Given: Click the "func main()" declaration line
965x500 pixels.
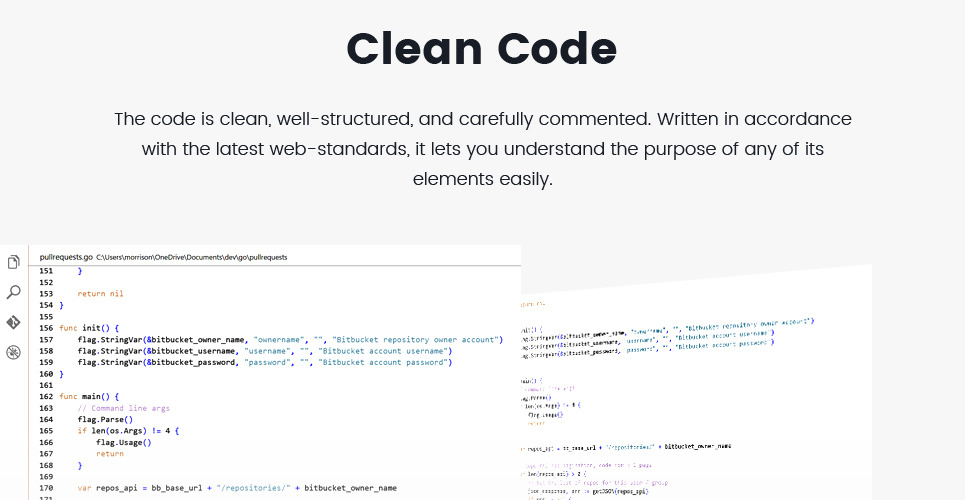Looking at the screenshot, I should click(89, 397).
